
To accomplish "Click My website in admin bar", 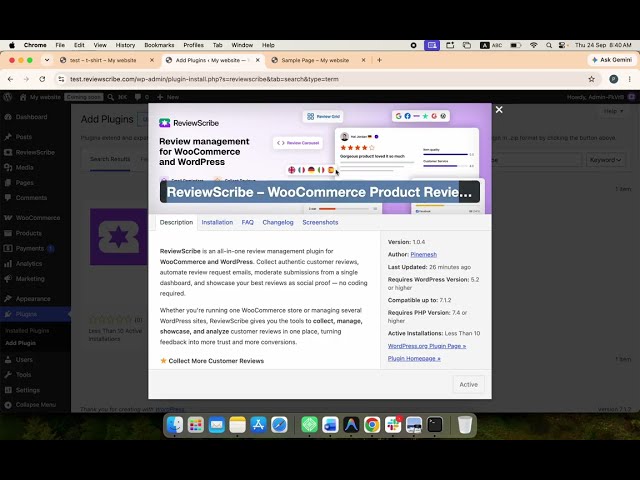I will pyautogui.click(x=40, y=97).
